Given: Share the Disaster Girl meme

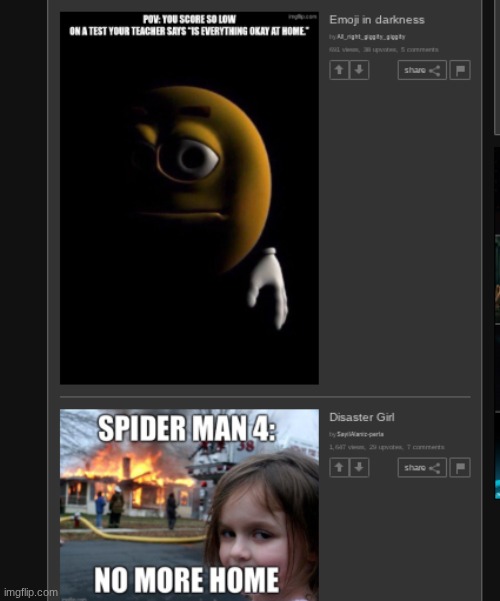Looking at the screenshot, I should (x=422, y=468).
